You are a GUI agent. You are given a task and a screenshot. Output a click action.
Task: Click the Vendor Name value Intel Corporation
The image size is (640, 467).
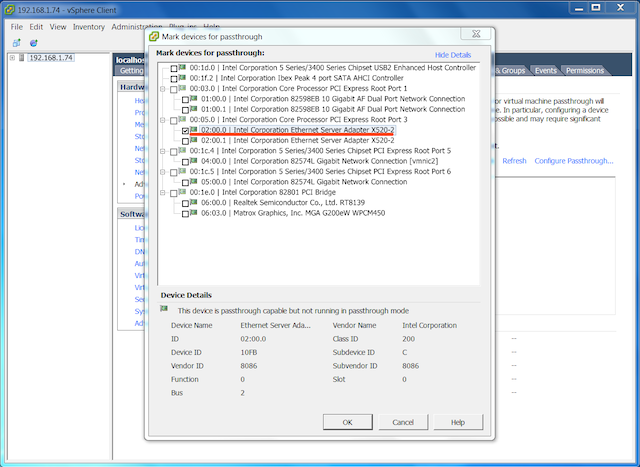point(429,325)
